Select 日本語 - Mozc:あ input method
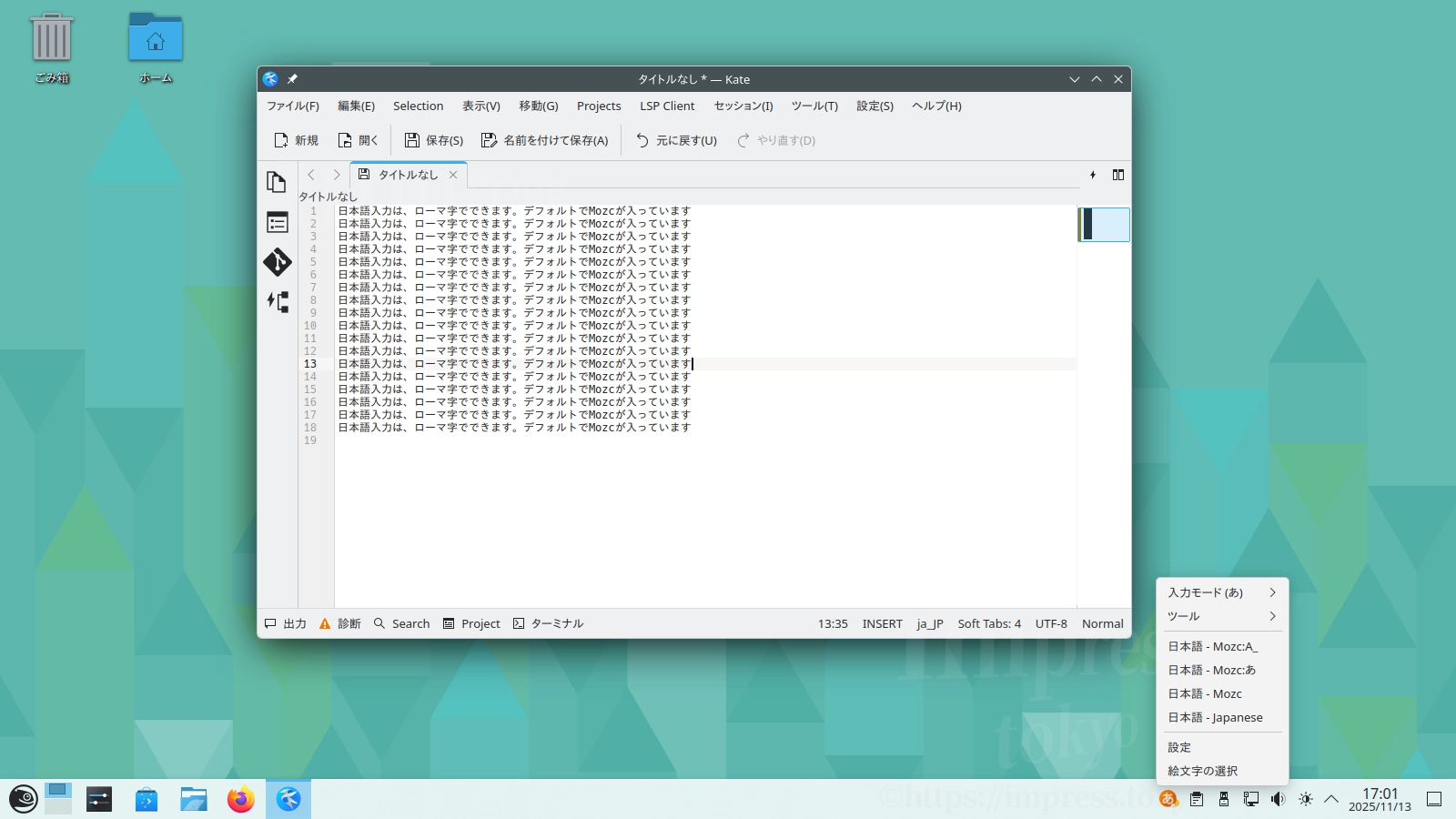The width and height of the screenshot is (1456, 819). (1222, 670)
